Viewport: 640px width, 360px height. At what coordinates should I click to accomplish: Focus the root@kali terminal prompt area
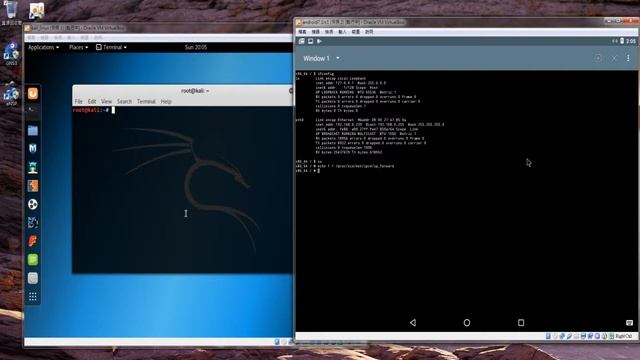tap(182, 190)
